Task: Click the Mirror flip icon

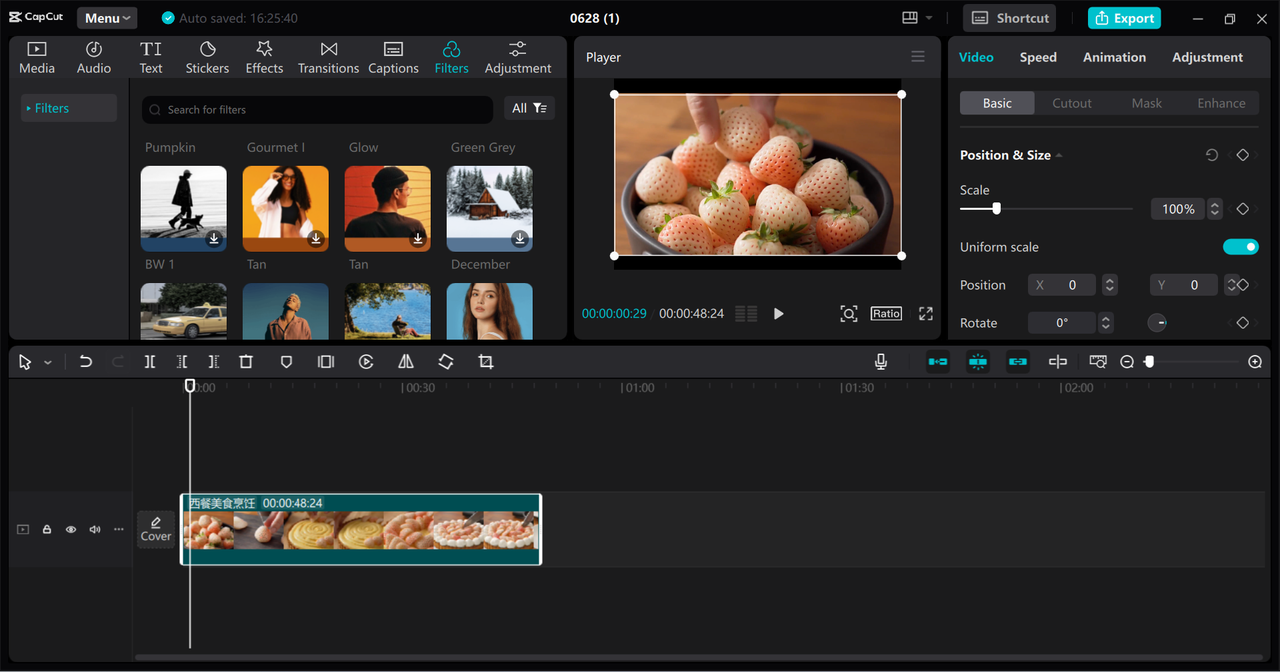Action: point(406,362)
